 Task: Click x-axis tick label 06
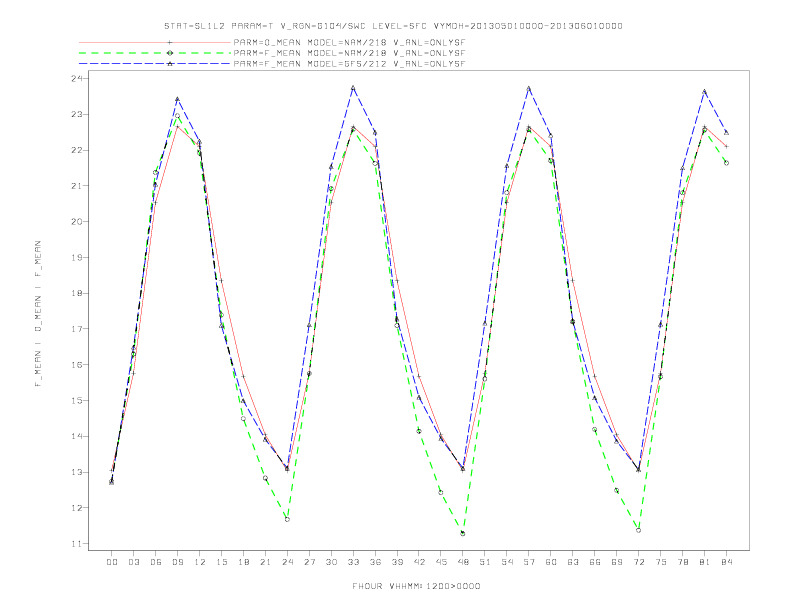pyautogui.click(x=156, y=562)
